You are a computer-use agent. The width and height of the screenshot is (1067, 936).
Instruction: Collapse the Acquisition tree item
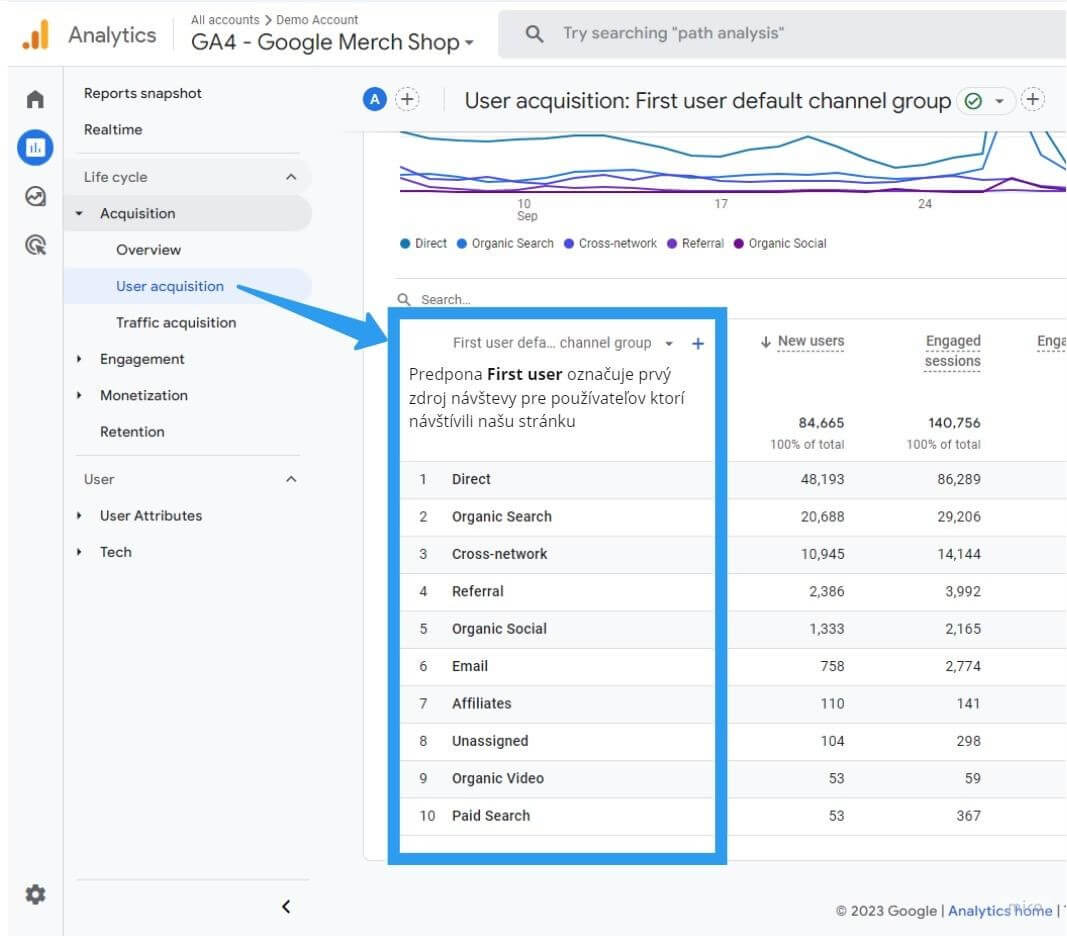79,213
